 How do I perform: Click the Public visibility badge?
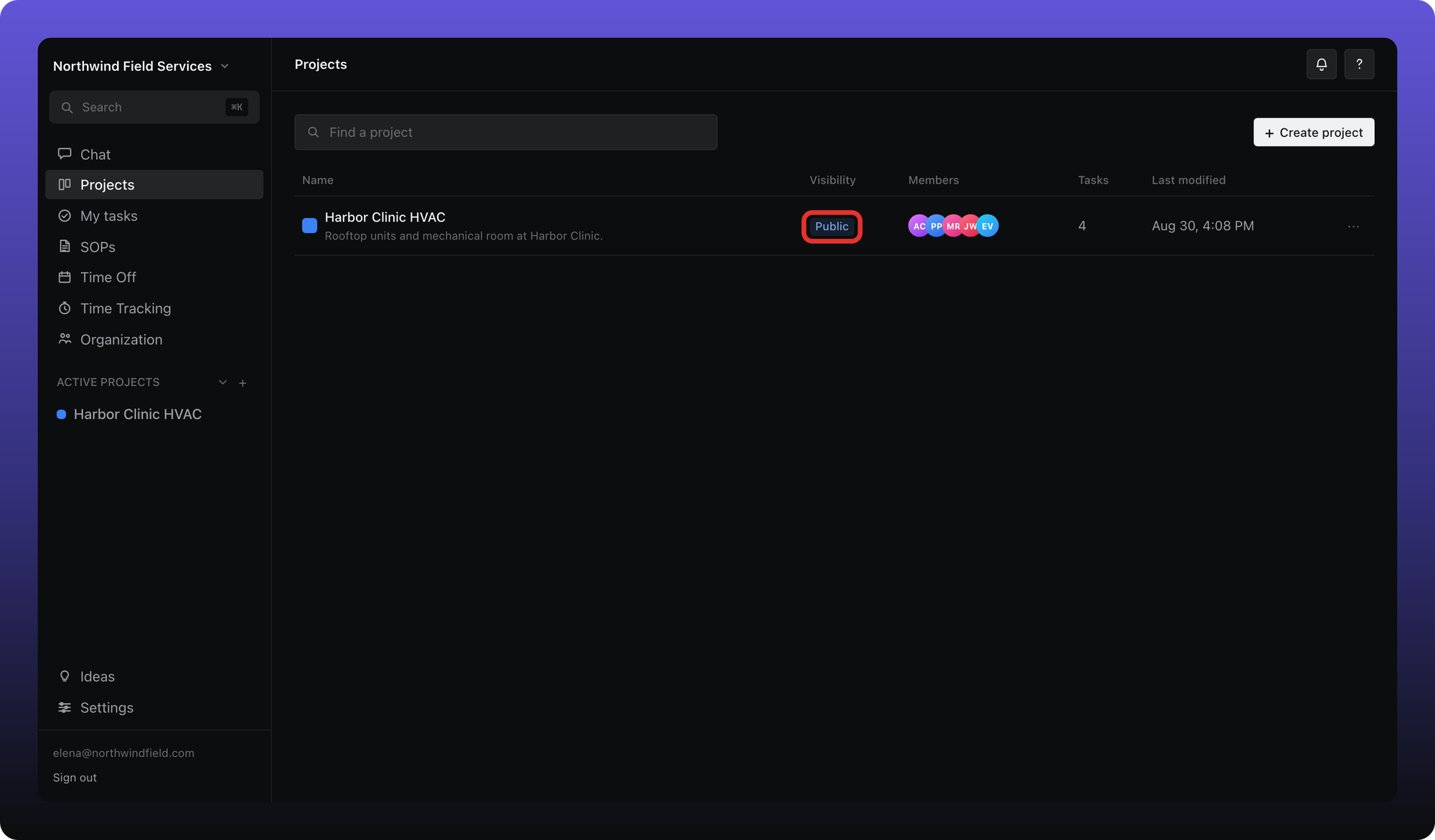[832, 226]
